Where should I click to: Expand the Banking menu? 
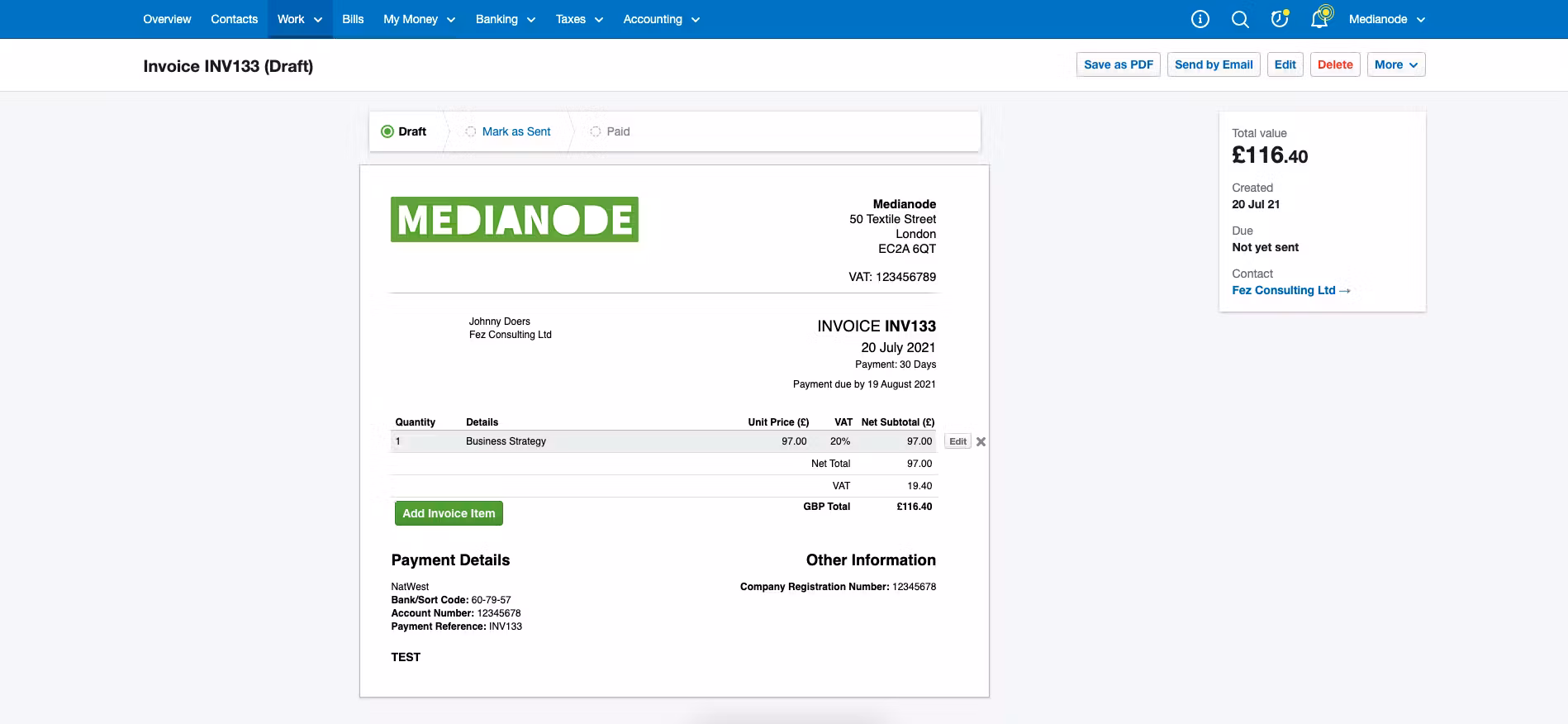[505, 19]
